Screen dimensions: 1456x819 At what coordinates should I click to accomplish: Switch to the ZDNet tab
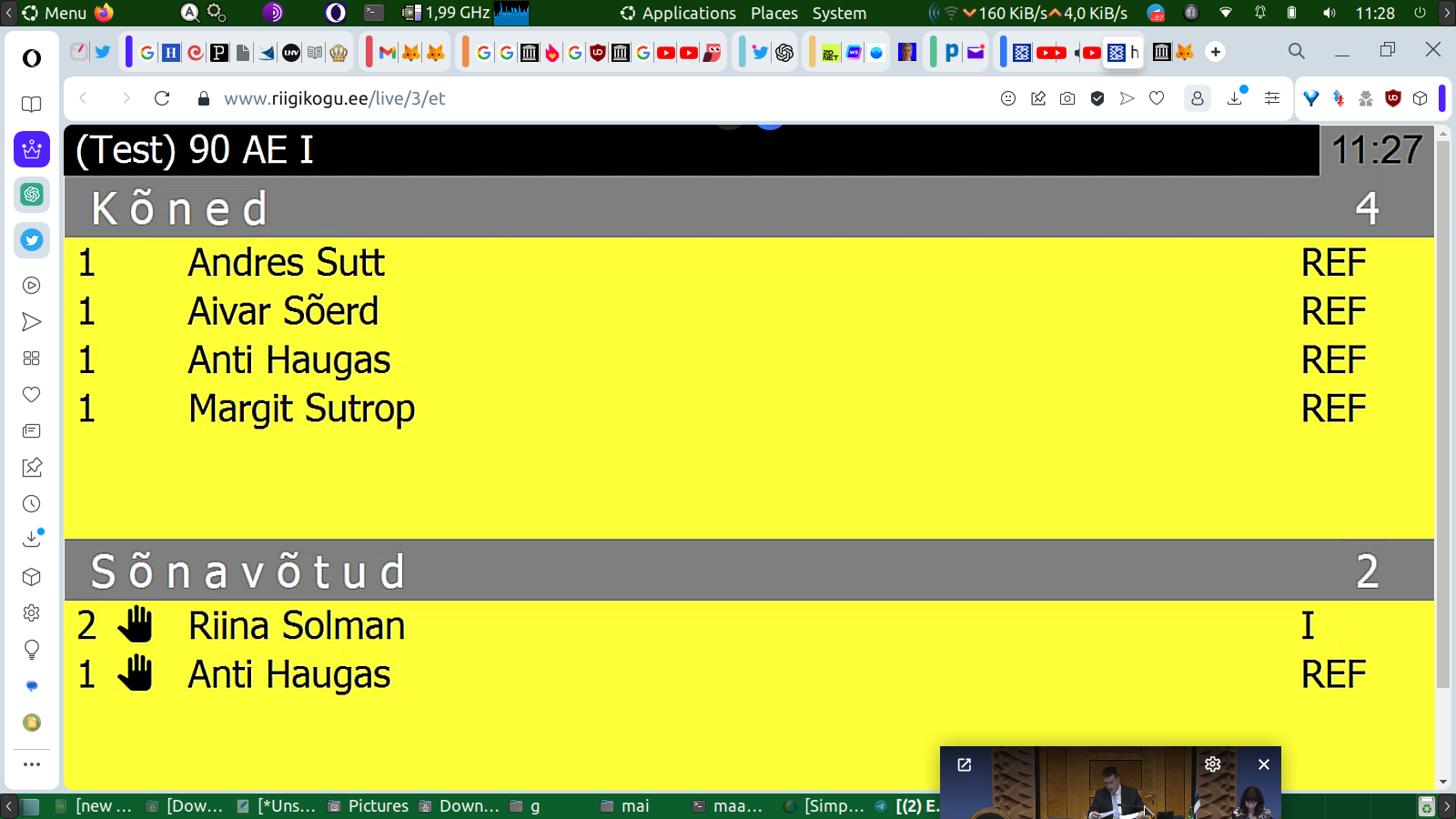click(x=831, y=53)
